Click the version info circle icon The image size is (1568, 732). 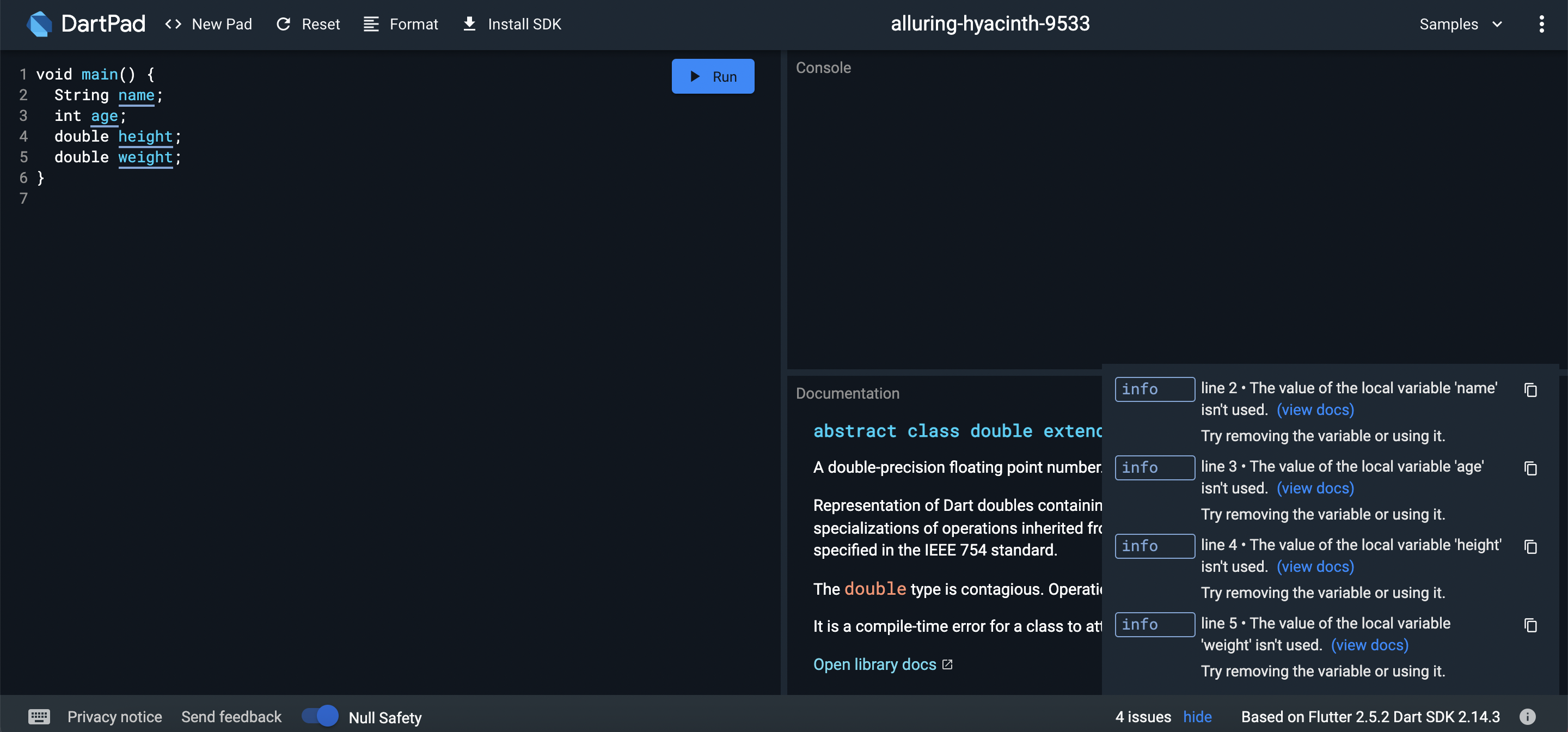tap(1528, 717)
